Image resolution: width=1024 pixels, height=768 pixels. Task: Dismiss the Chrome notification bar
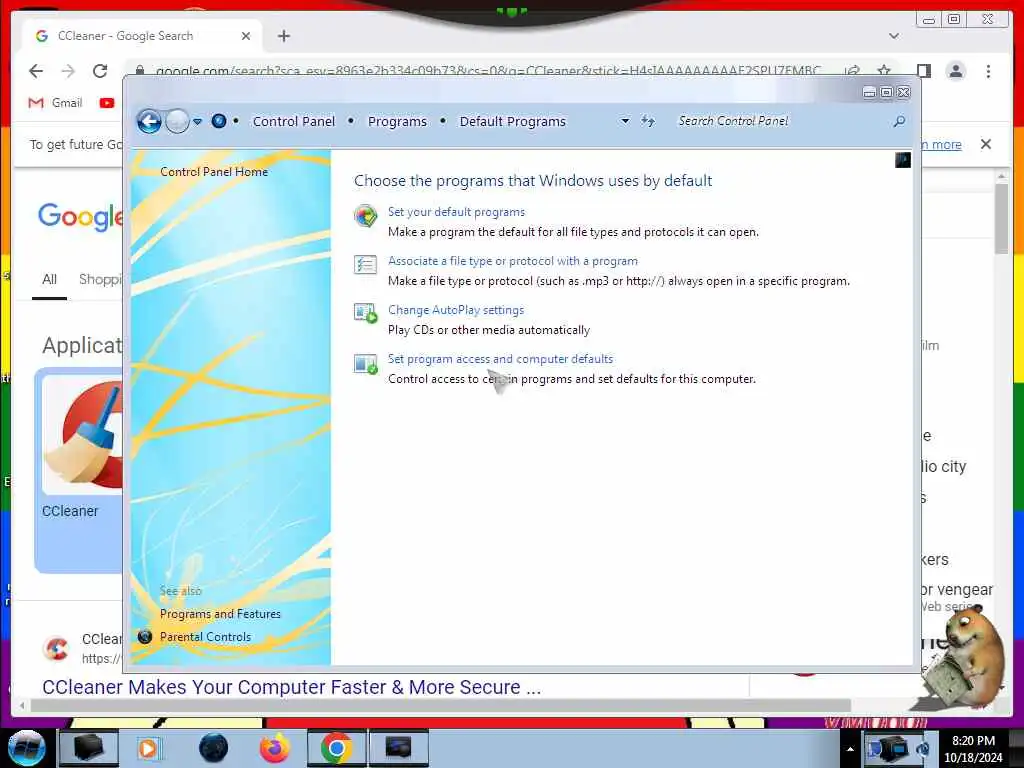pyautogui.click(x=986, y=144)
